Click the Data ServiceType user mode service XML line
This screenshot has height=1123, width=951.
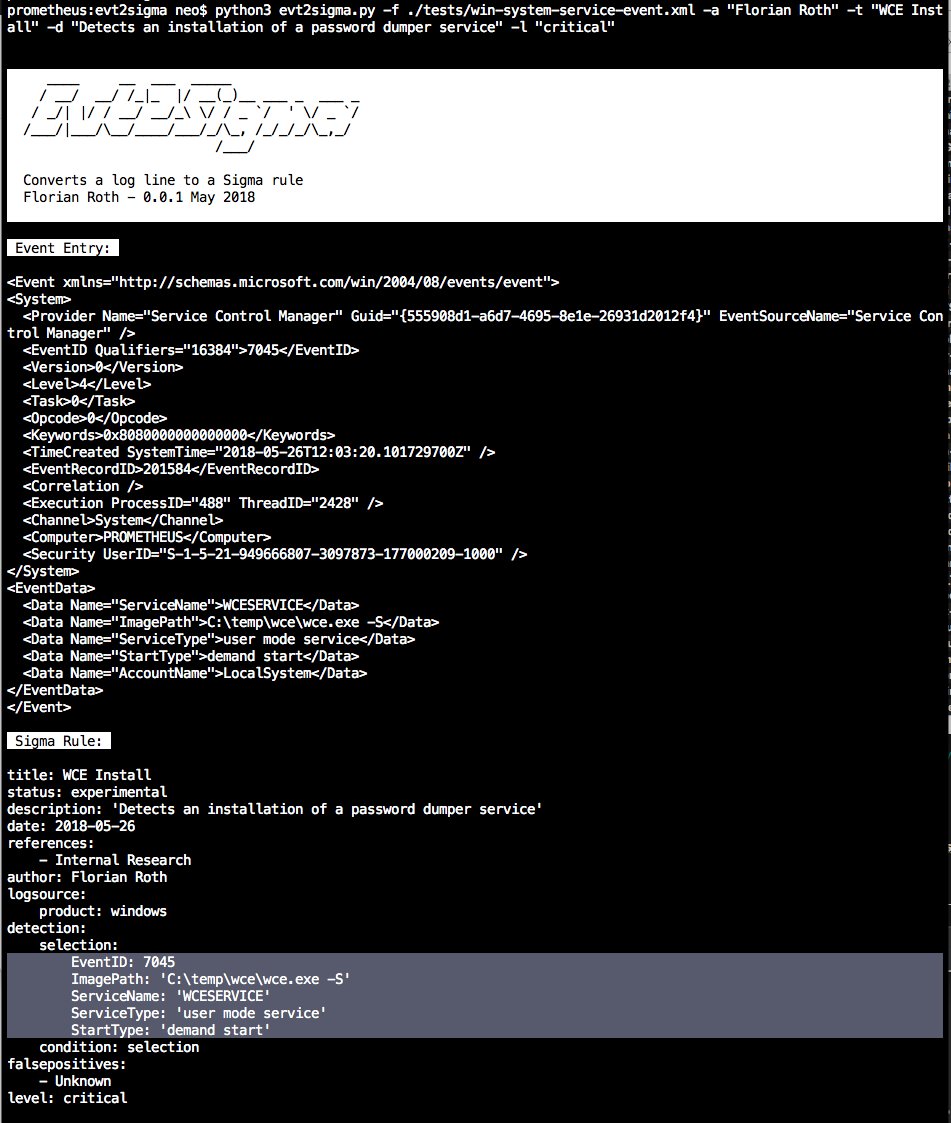click(218, 639)
